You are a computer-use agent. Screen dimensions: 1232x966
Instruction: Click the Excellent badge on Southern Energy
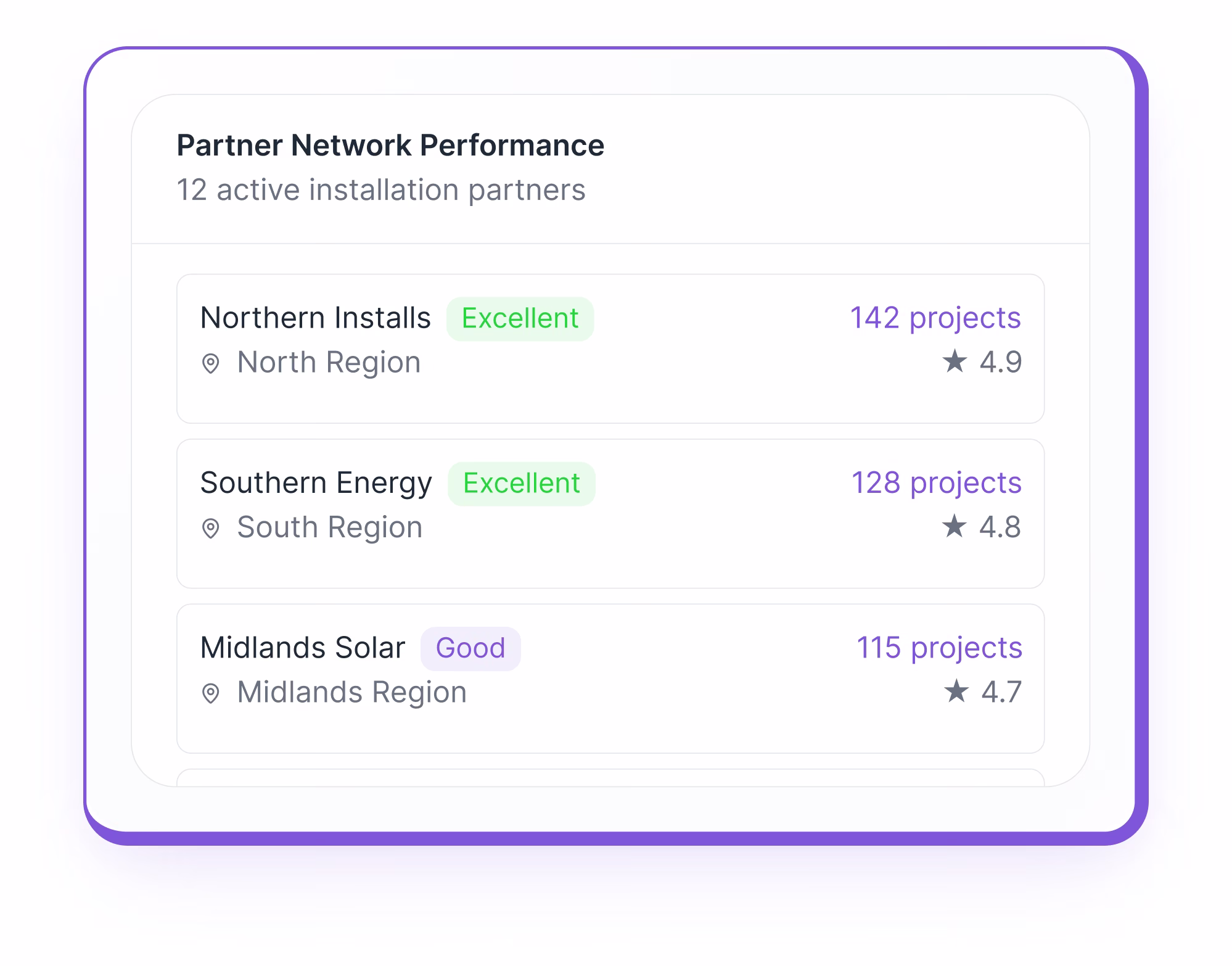521,483
